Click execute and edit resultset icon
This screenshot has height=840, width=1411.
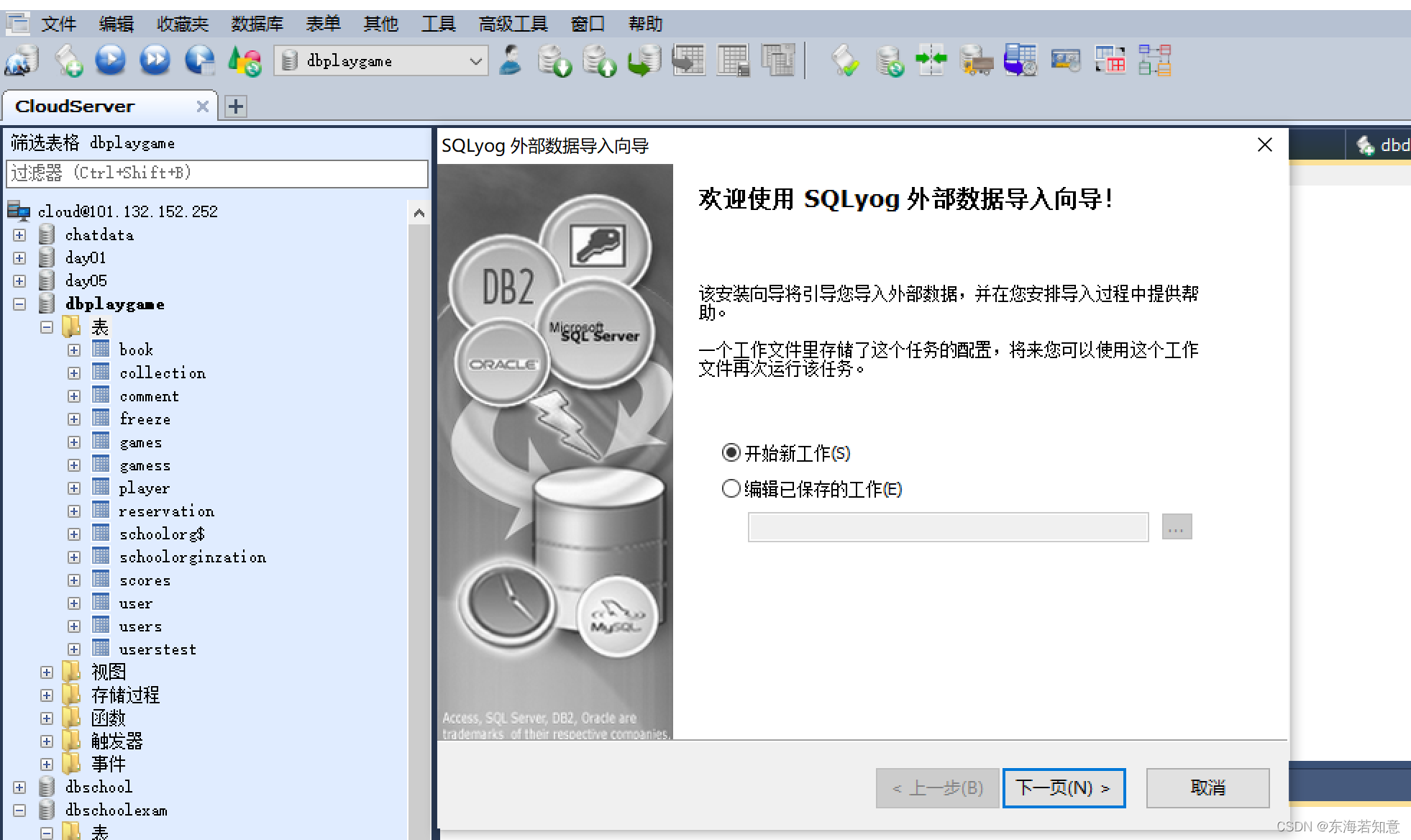click(x=199, y=60)
